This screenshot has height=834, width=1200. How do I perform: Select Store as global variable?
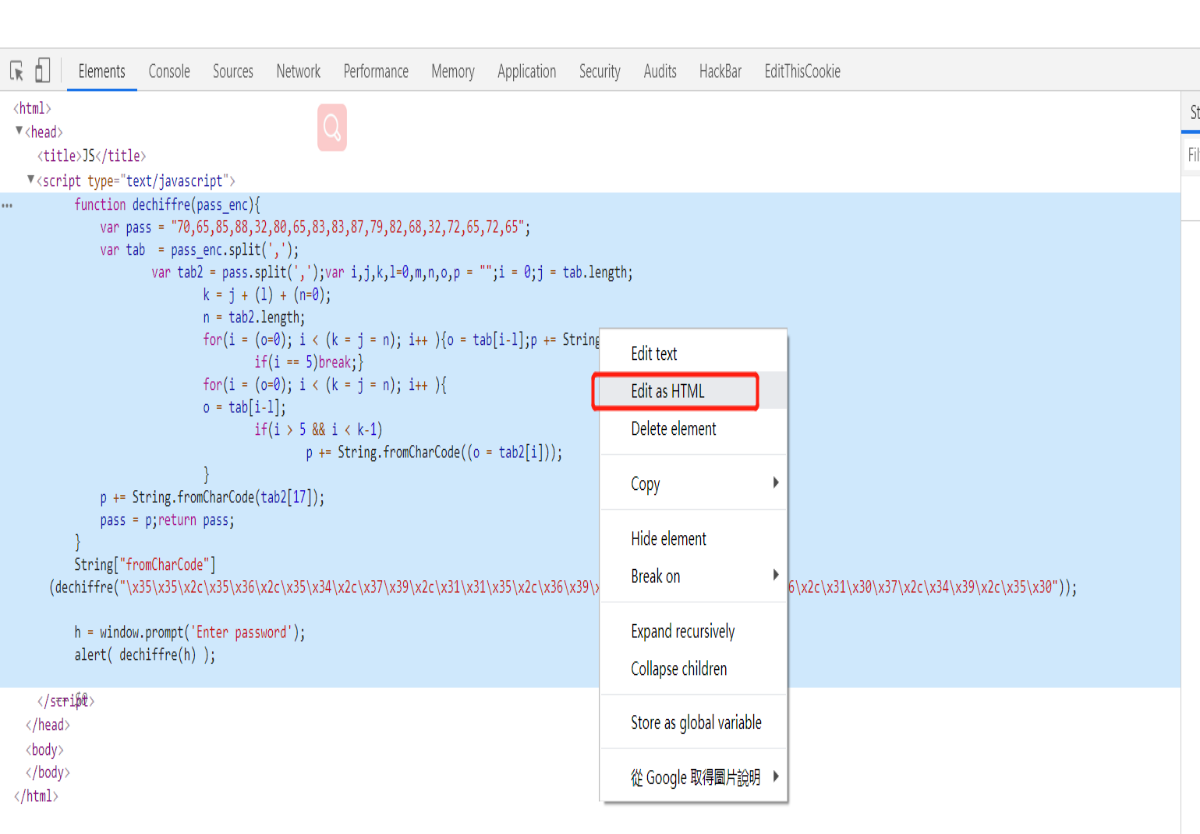(x=693, y=723)
